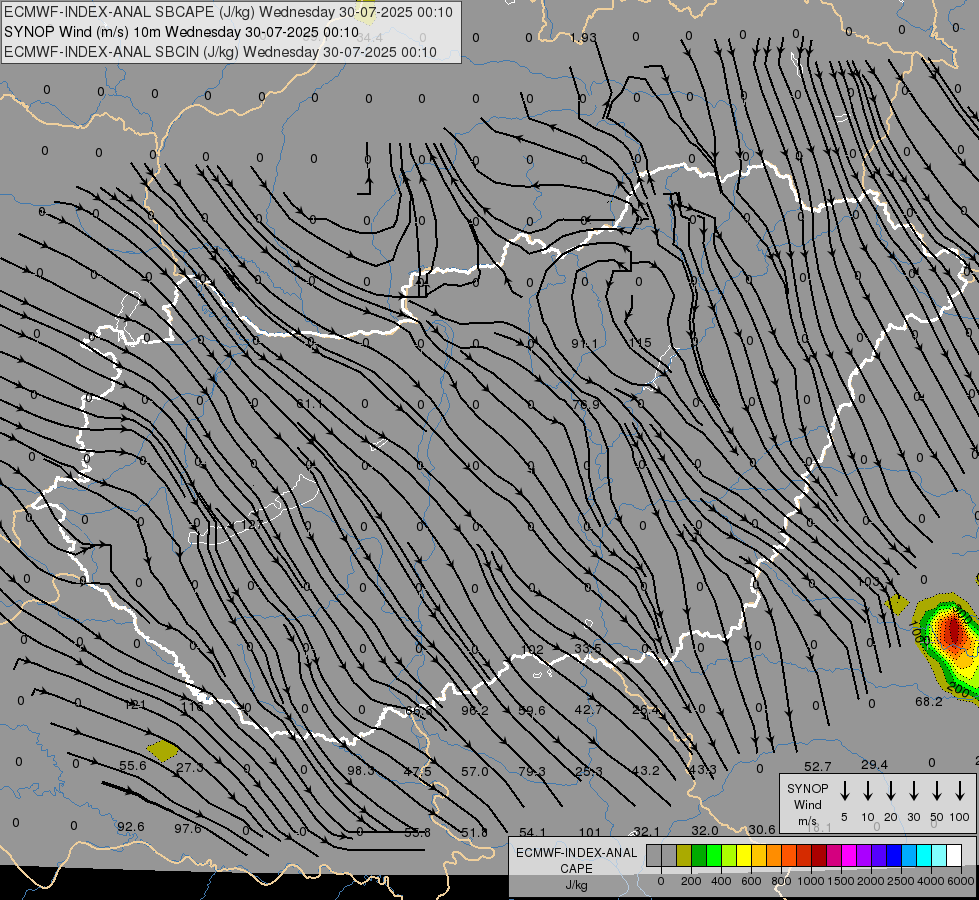Click the map value 121
This screenshot has height=900, width=979.
pos(135,705)
